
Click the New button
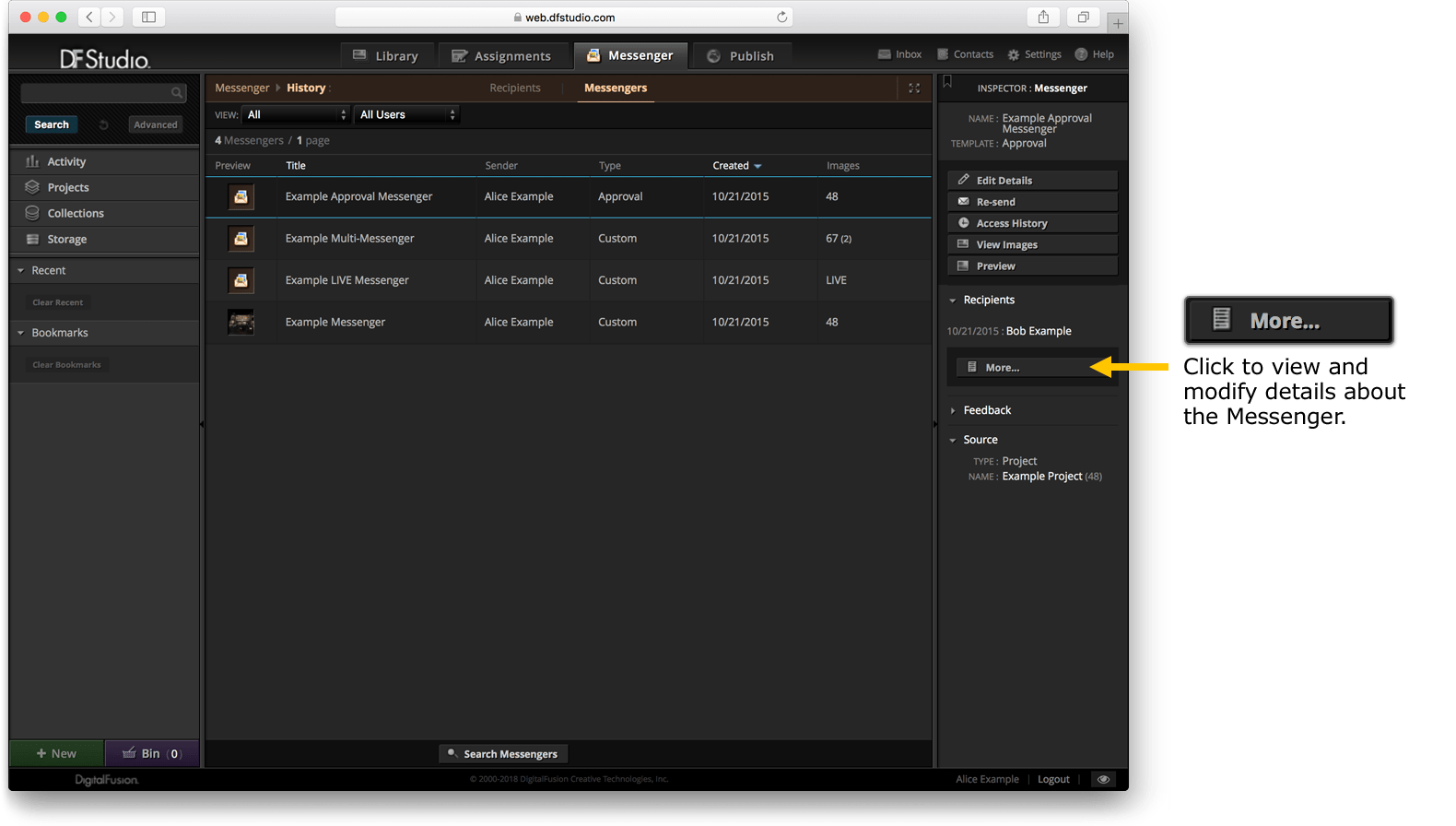[x=56, y=753]
